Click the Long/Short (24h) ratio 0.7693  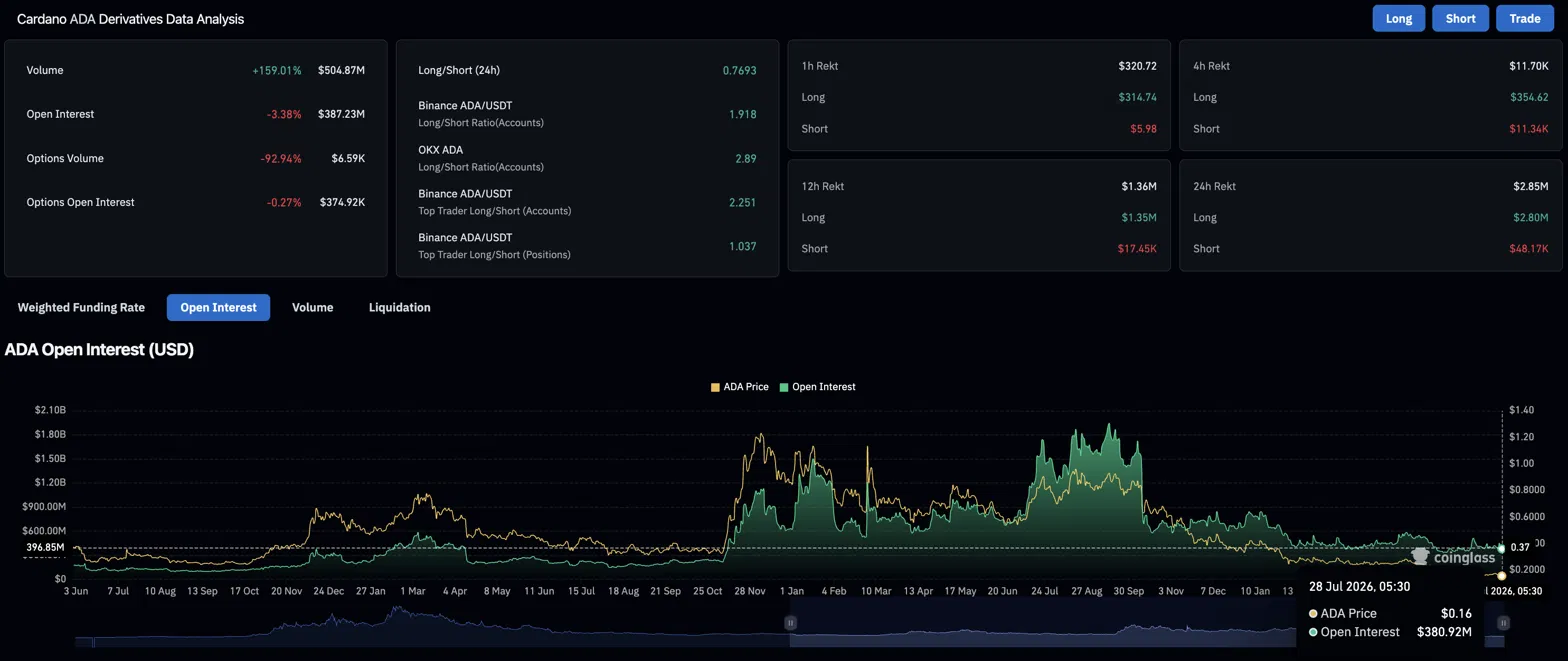click(x=739, y=70)
